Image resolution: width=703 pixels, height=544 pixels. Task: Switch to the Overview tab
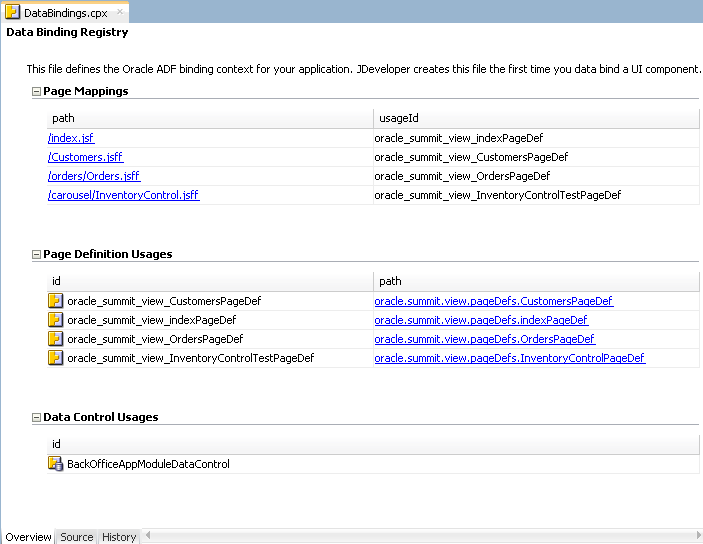click(28, 537)
